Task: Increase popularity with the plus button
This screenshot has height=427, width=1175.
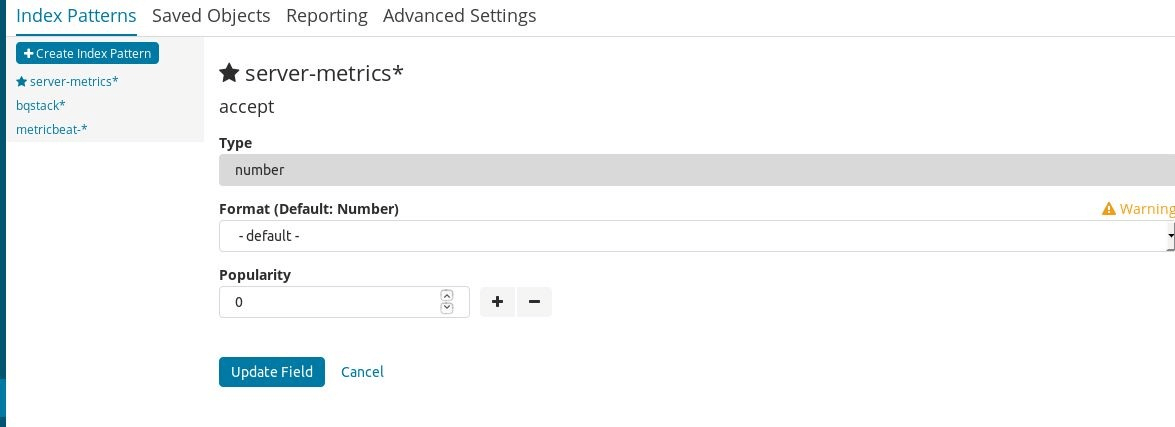Action: (x=497, y=302)
